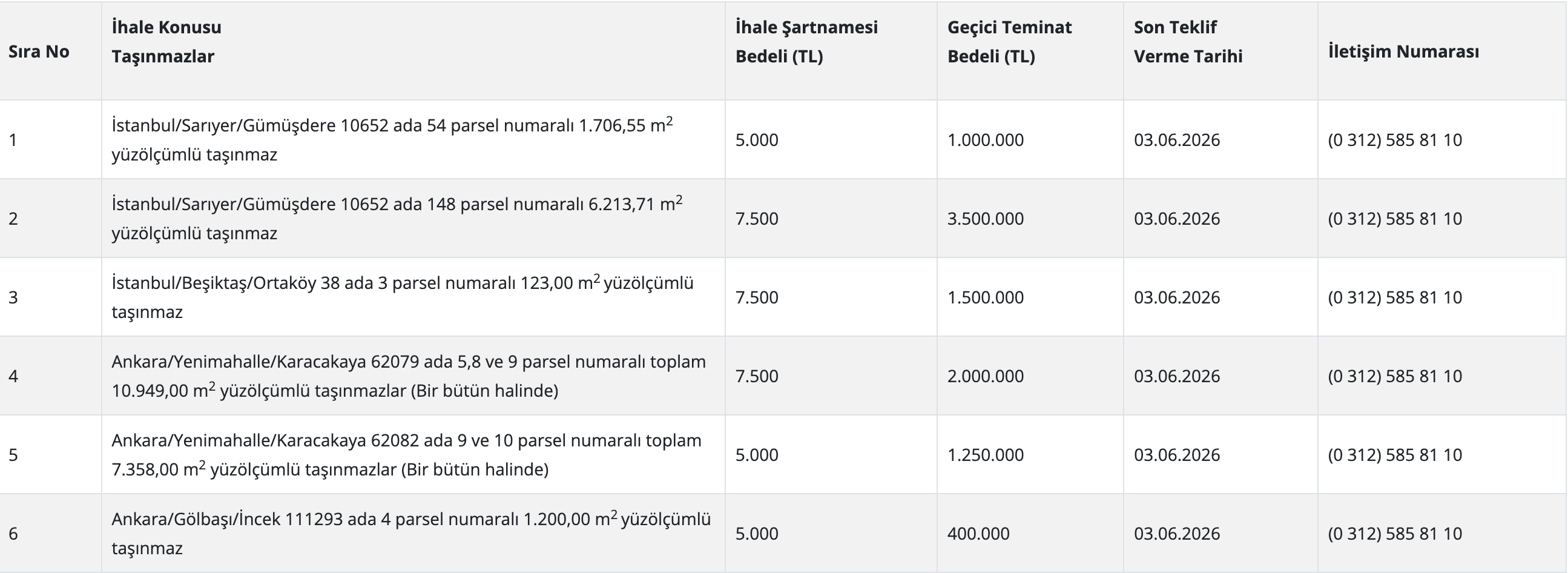This screenshot has width=1568, height=573.
Task: Click the 7.500 specification fee in row 4
Action: 757,376
